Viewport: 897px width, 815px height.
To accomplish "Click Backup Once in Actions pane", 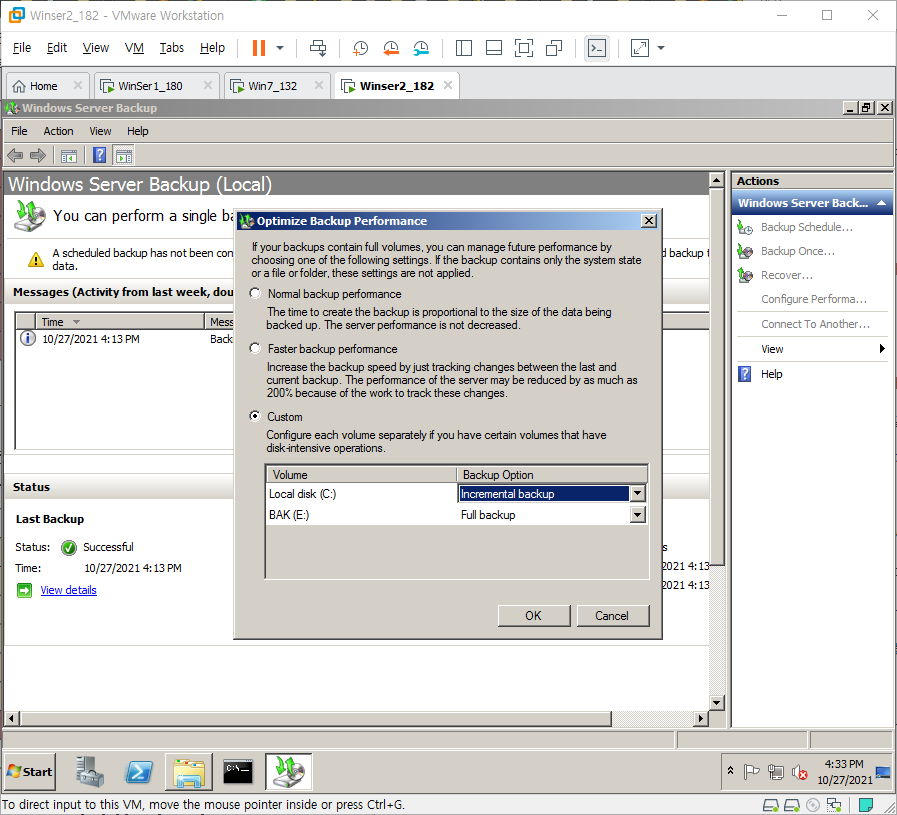I will click(x=797, y=251).
